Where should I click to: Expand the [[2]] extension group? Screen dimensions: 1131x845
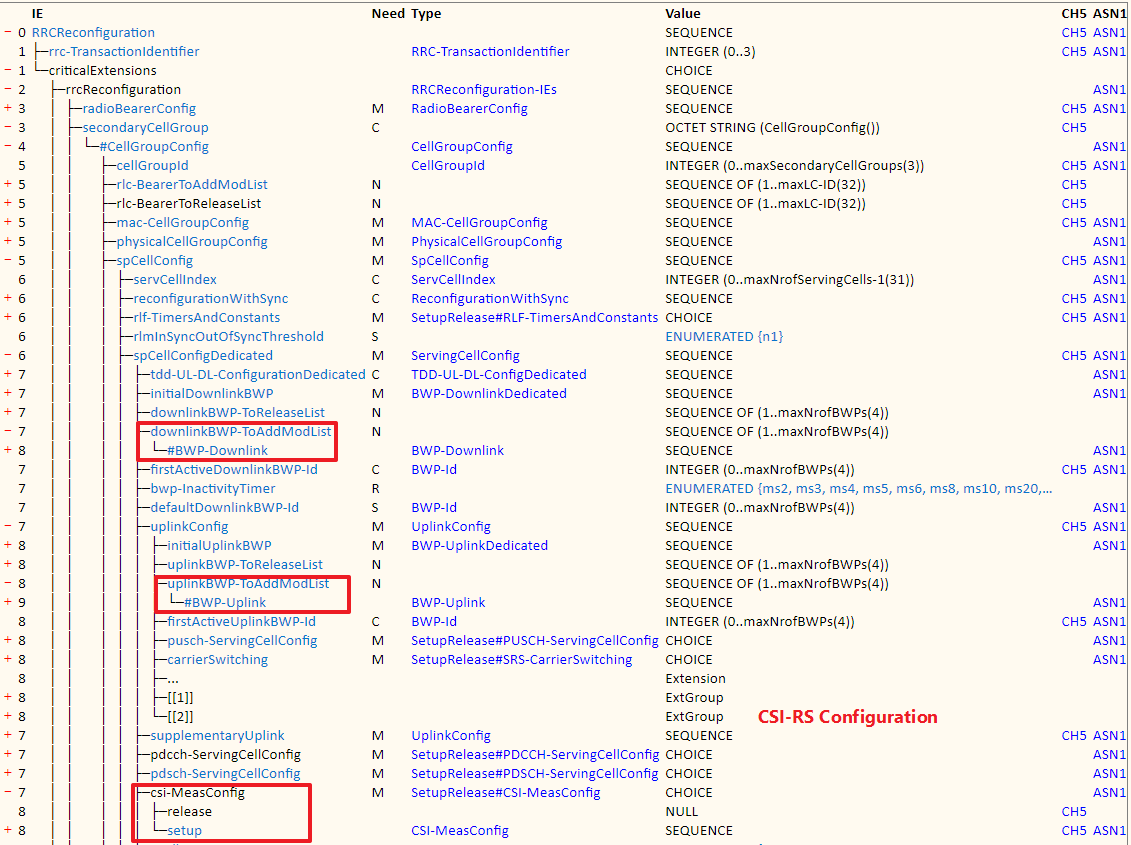tap(8, 717)
